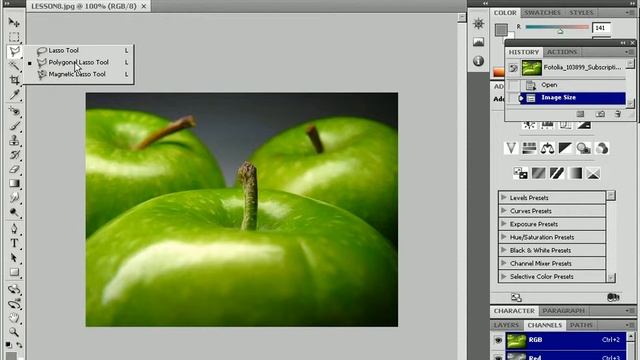Screen dimensions: 640x360
Task: Select the Dodge tool
Action: coord(14,212)
